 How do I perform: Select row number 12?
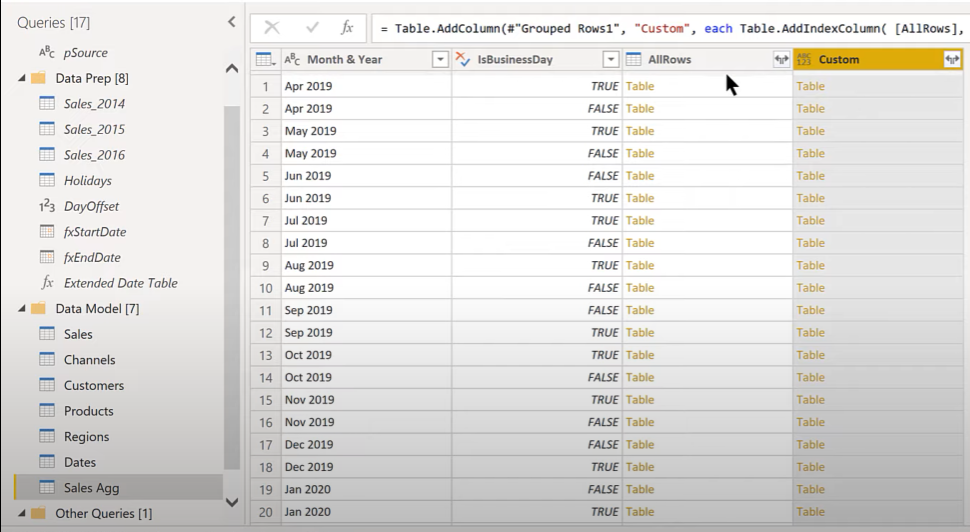click(266, 333)
